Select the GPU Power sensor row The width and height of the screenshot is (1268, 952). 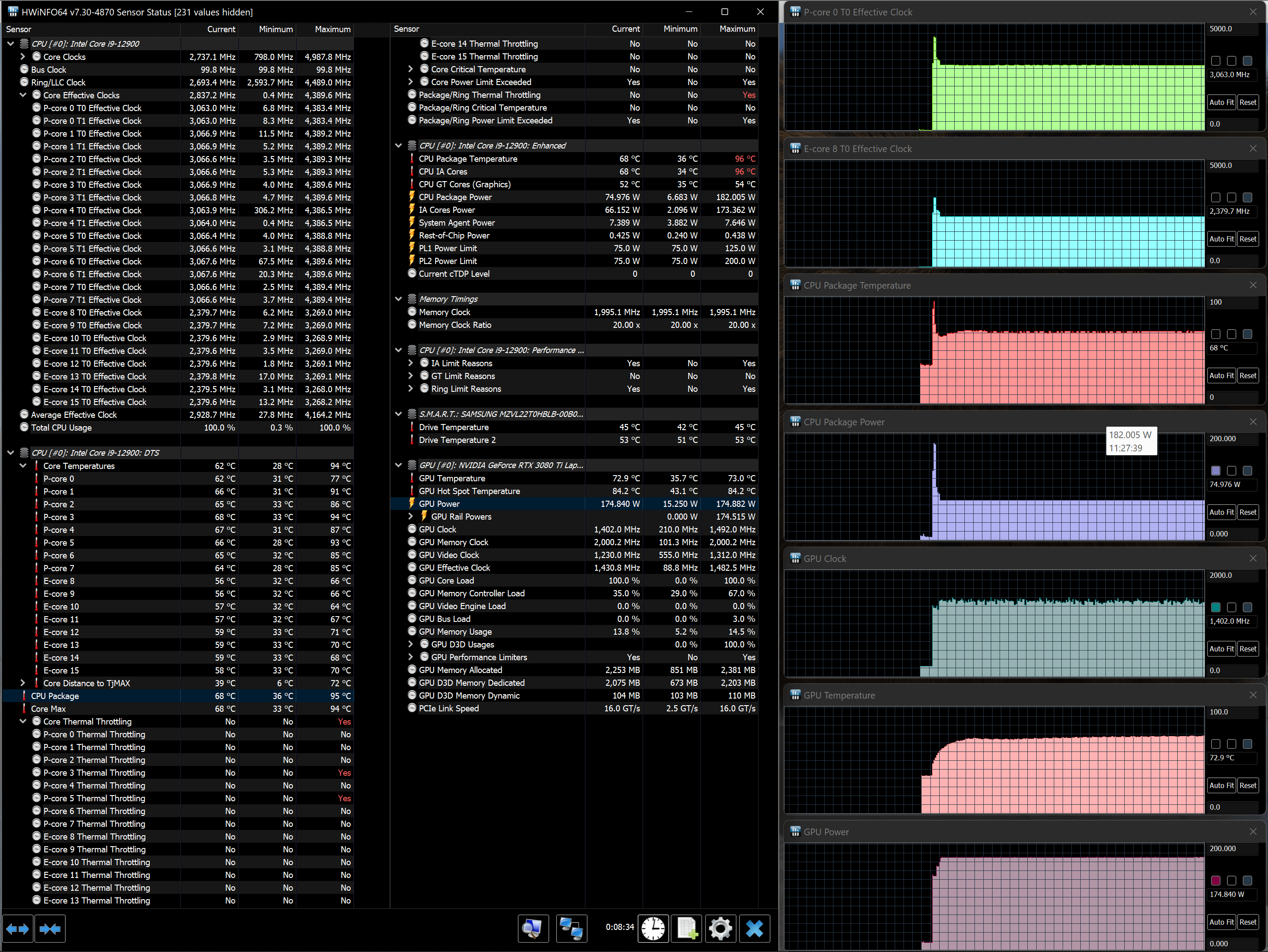point(439,504)
